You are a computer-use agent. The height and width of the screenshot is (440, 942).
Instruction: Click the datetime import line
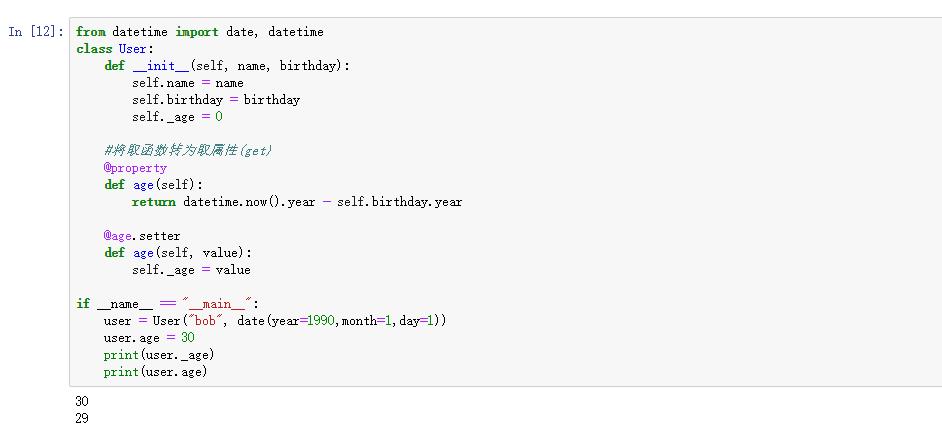coord(199,32)
